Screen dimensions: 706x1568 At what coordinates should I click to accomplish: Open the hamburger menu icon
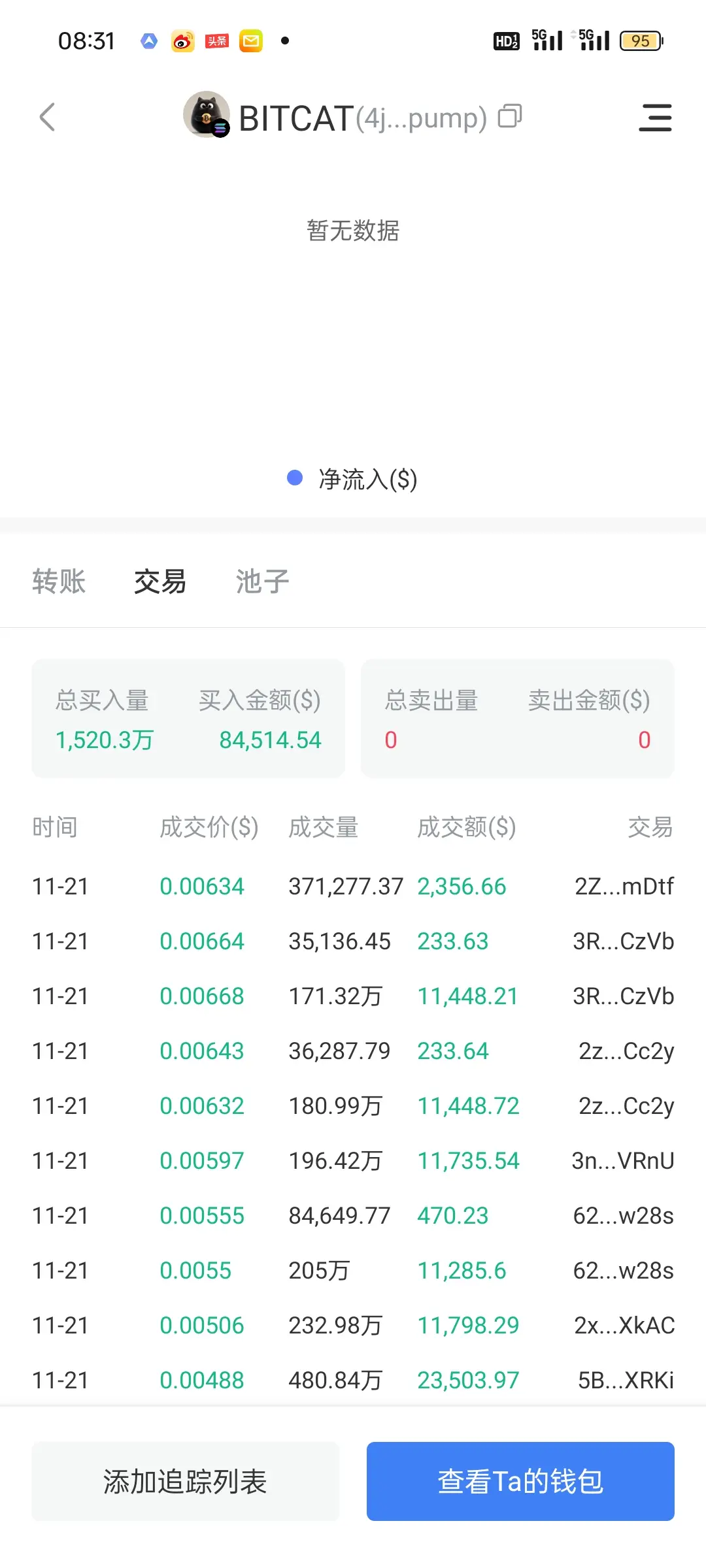click(x=655, y=118)
